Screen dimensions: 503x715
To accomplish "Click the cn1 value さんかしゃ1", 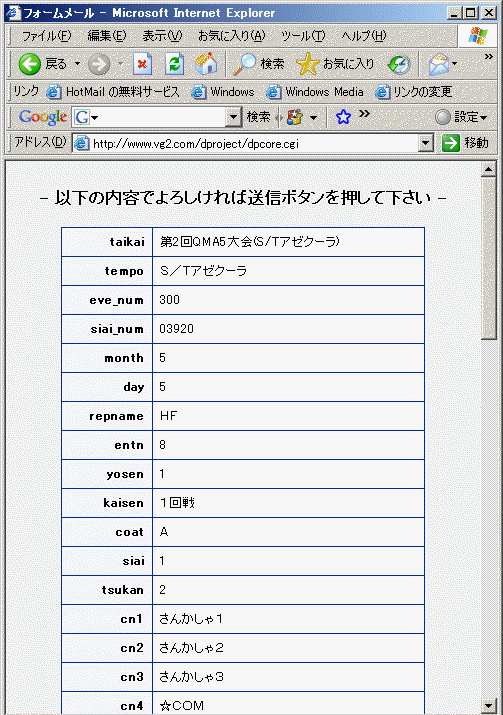I will click(x=191, y=619).
